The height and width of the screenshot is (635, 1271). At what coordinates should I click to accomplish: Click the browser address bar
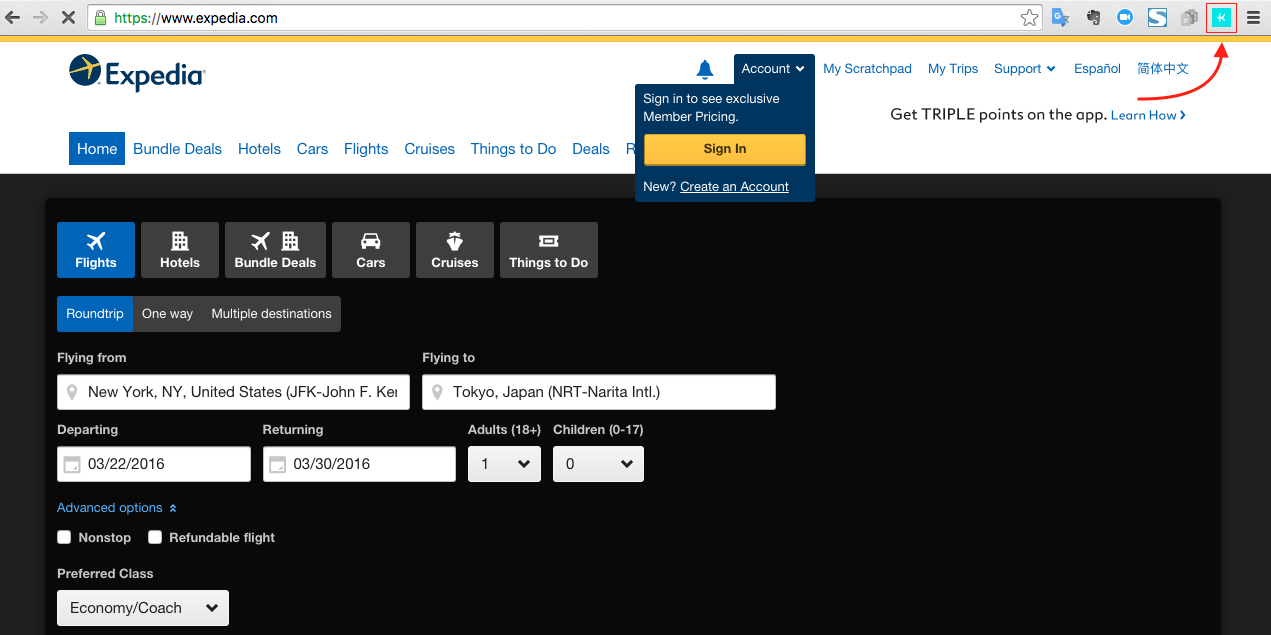tap(565, 18)
